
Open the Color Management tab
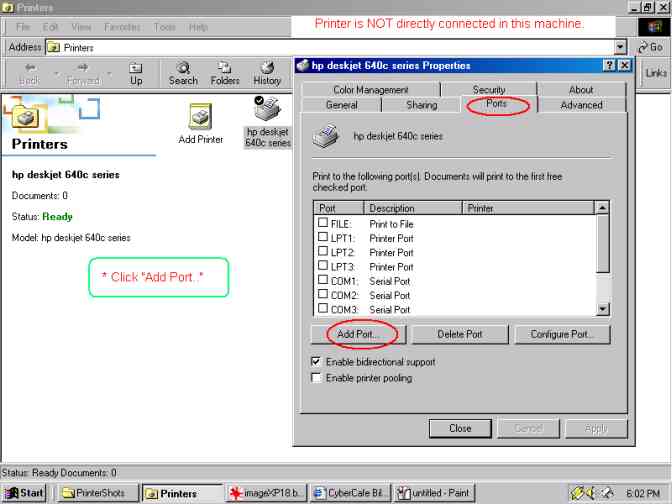(371, 90)
